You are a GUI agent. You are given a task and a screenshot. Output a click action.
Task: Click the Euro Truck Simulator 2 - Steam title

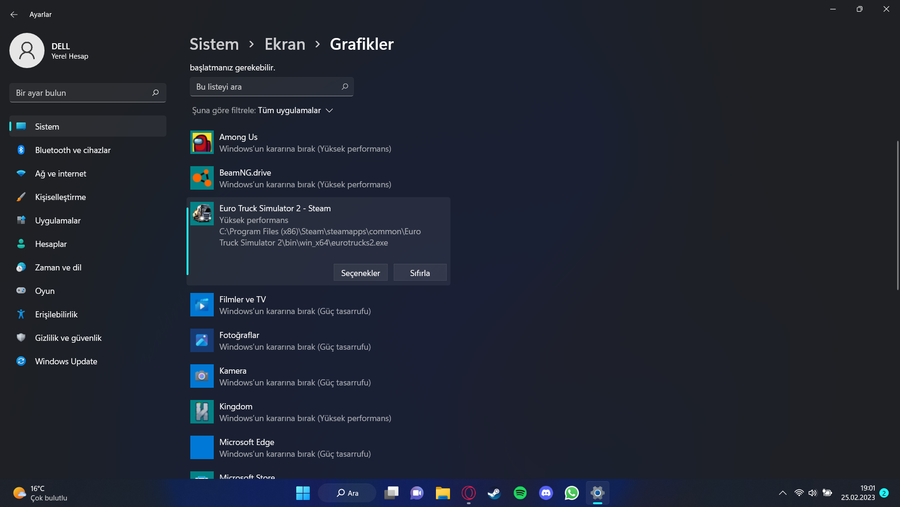(x=275, y=208)
